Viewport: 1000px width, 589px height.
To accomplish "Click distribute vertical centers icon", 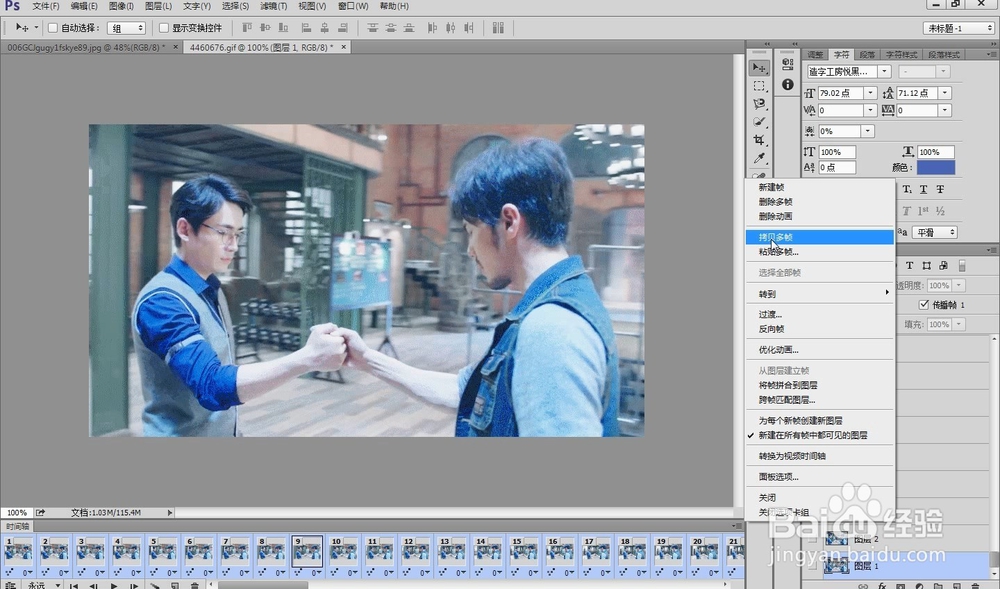I will pyautogui.click(x=391, y=27).
